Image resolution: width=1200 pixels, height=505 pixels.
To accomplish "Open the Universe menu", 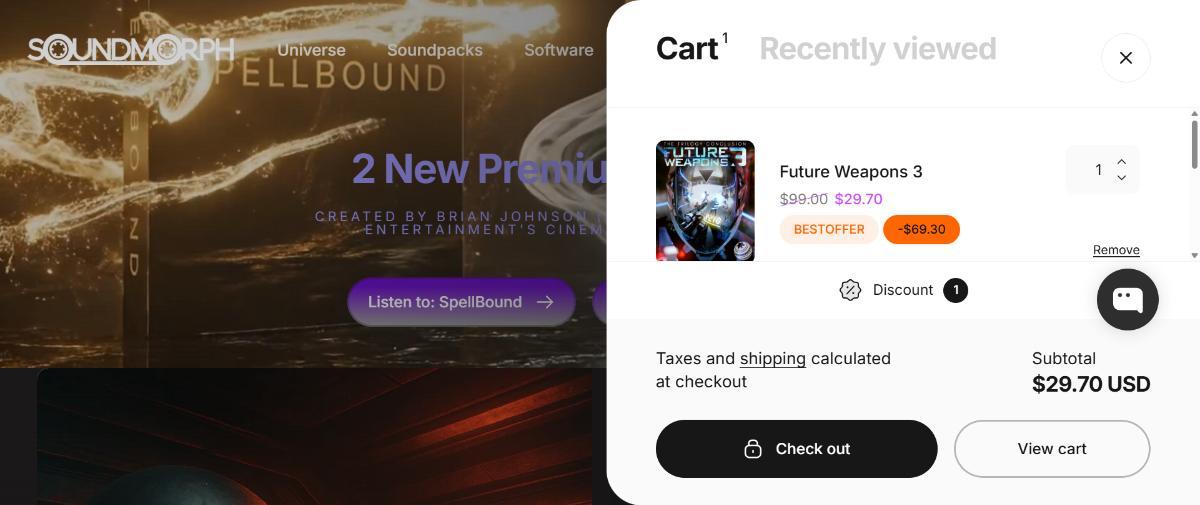I will click(311, 50).
